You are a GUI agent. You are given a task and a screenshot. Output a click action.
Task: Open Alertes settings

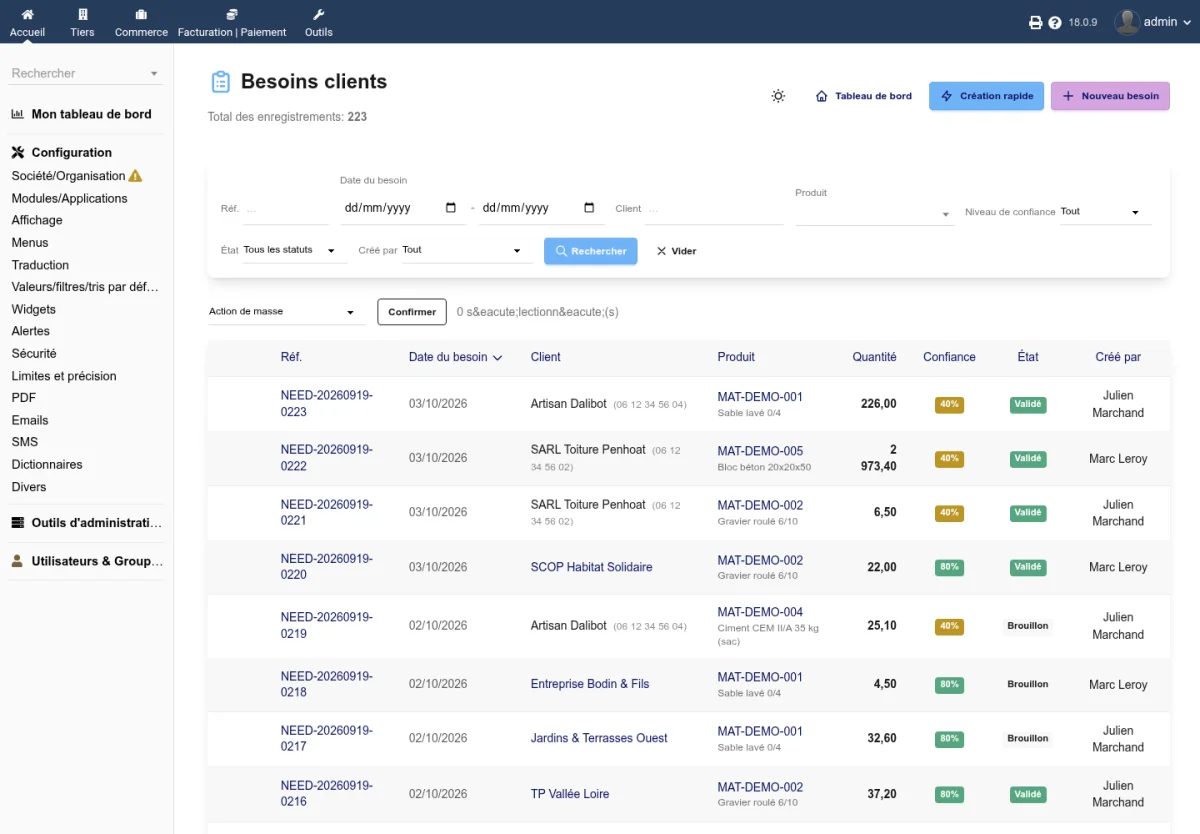point(30,331)
